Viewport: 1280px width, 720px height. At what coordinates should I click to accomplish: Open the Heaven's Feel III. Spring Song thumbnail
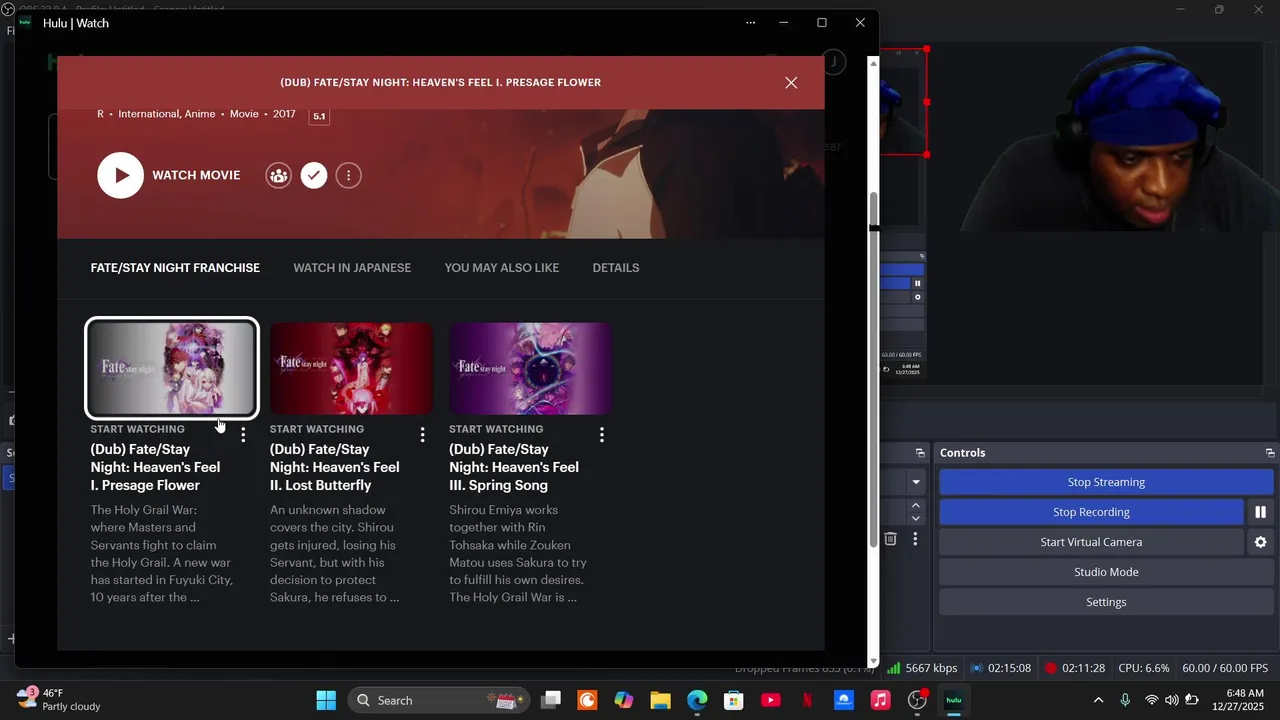pos(530,368)
